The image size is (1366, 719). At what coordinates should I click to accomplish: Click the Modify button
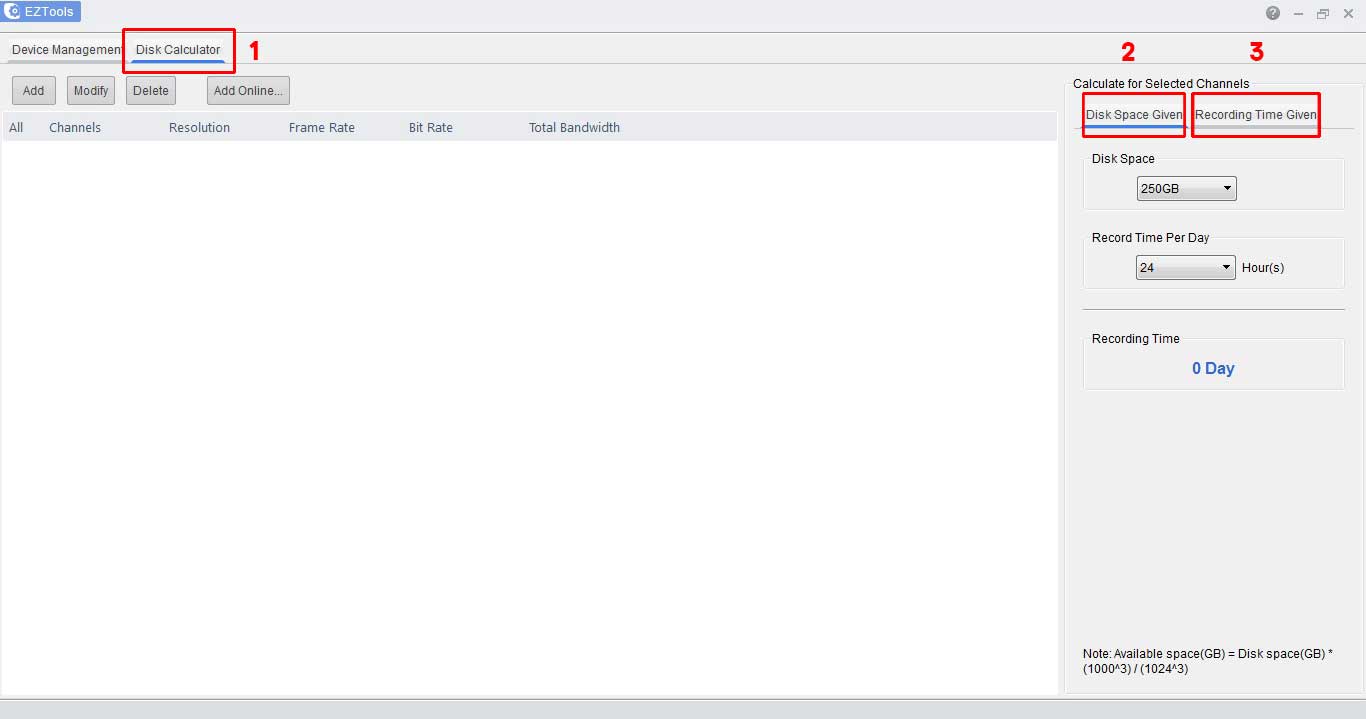90,90
